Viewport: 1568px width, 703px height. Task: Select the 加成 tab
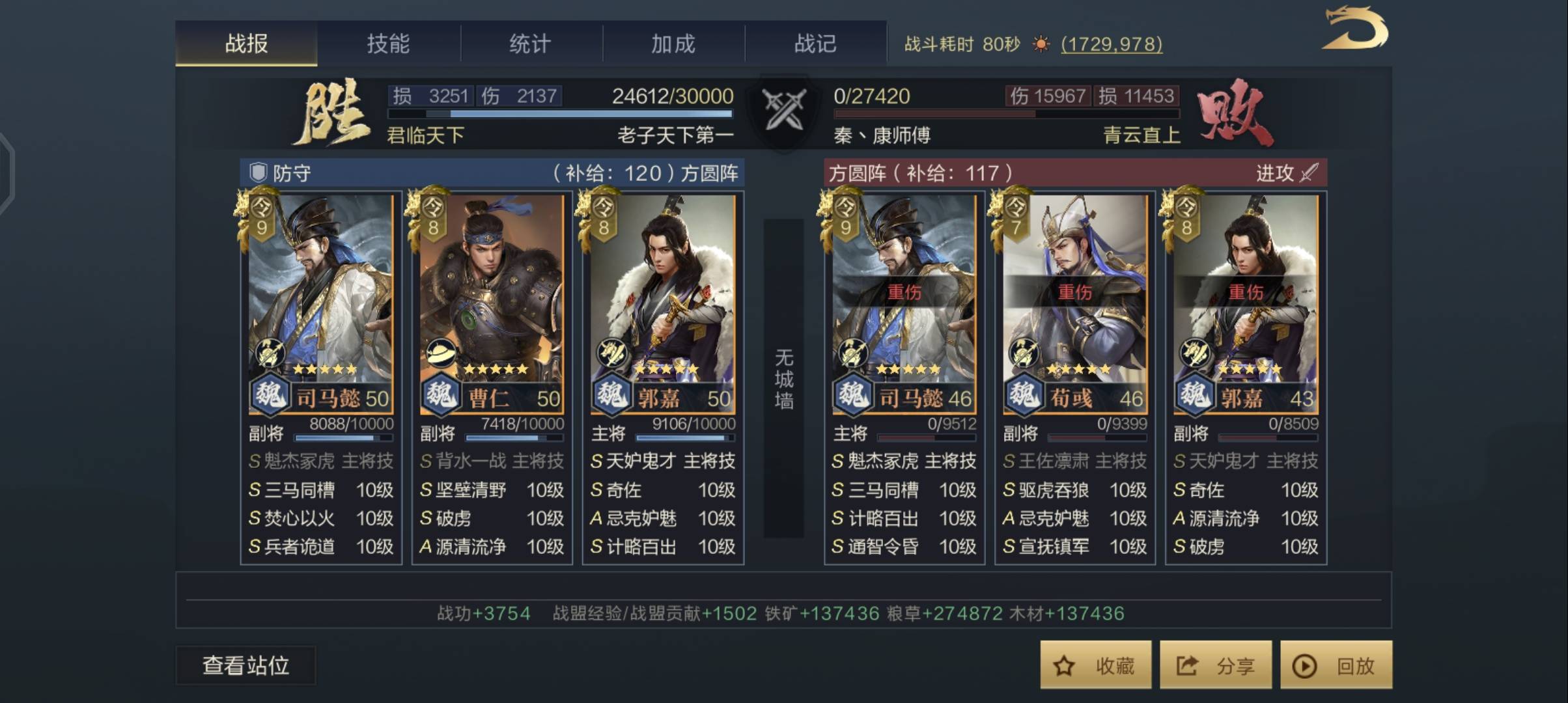point(673,44)
